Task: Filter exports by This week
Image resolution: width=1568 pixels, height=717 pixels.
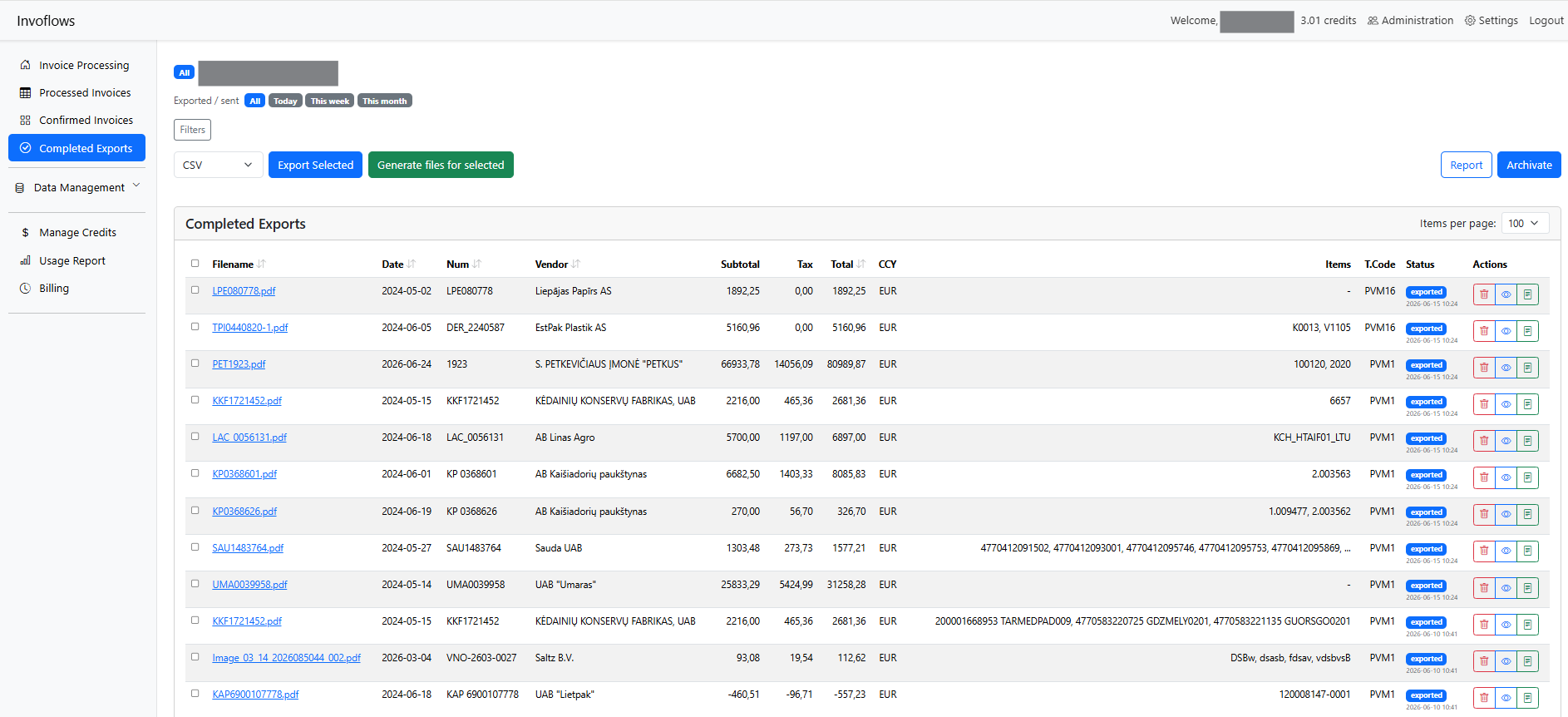Action: click(330, 101)
